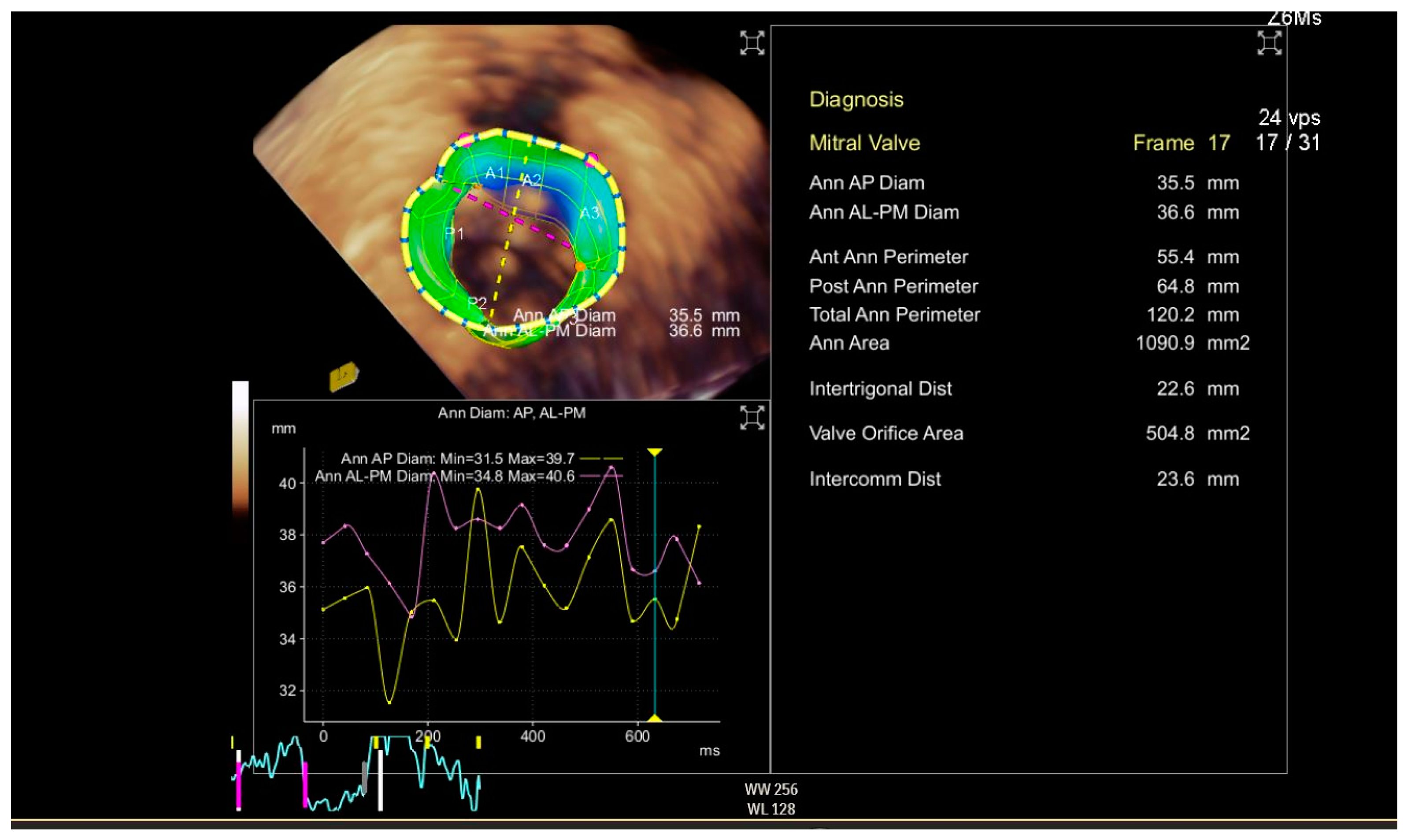Maximize the Diagnosis measurements panel
This screenshot has width=1411, height=840.
tap(1269, 43)
